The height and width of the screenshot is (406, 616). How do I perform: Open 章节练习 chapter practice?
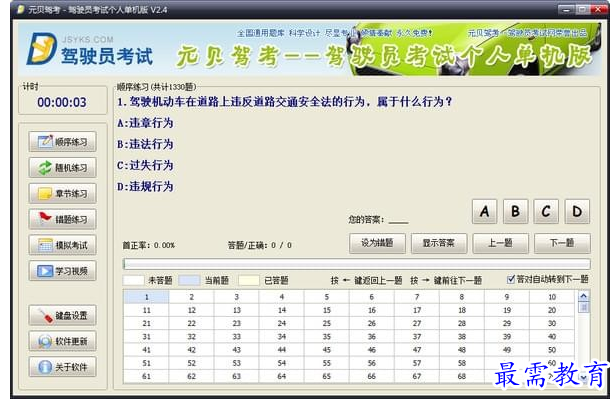[x=62, y=194]
